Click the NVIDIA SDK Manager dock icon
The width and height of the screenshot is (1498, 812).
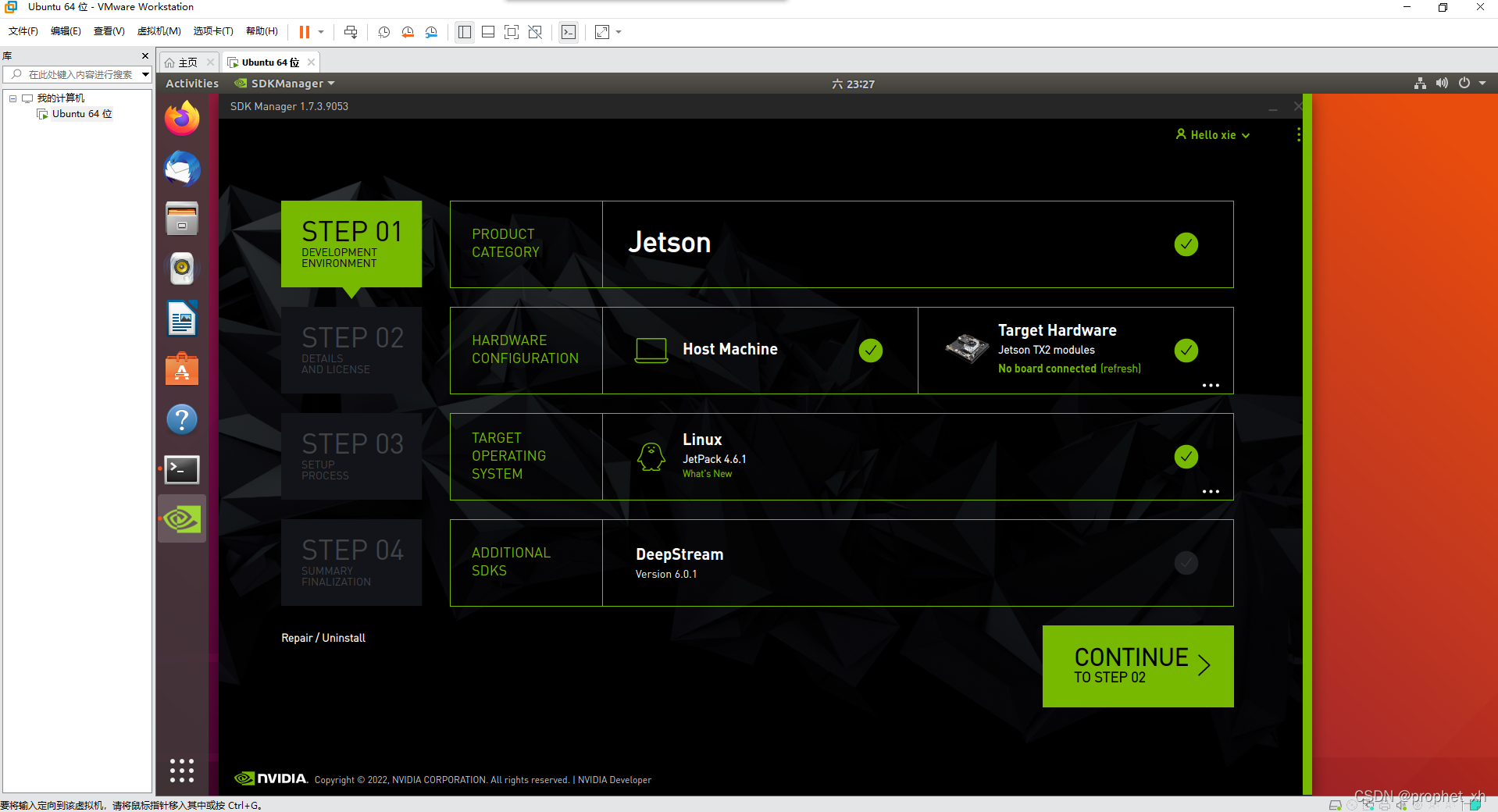(x=182, y=519)
